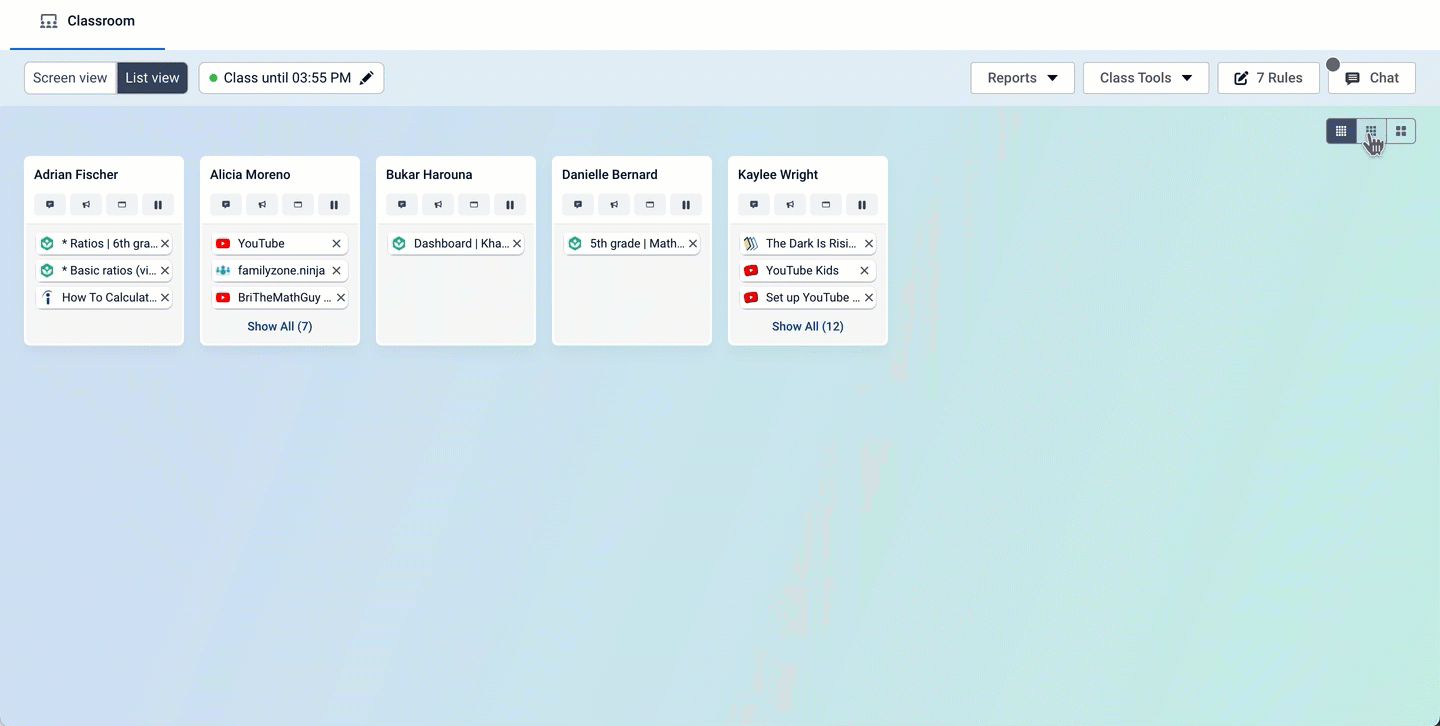Click the Kaylee Wright student name
This screenshot has height=726, width=1440.
(778, 174)
